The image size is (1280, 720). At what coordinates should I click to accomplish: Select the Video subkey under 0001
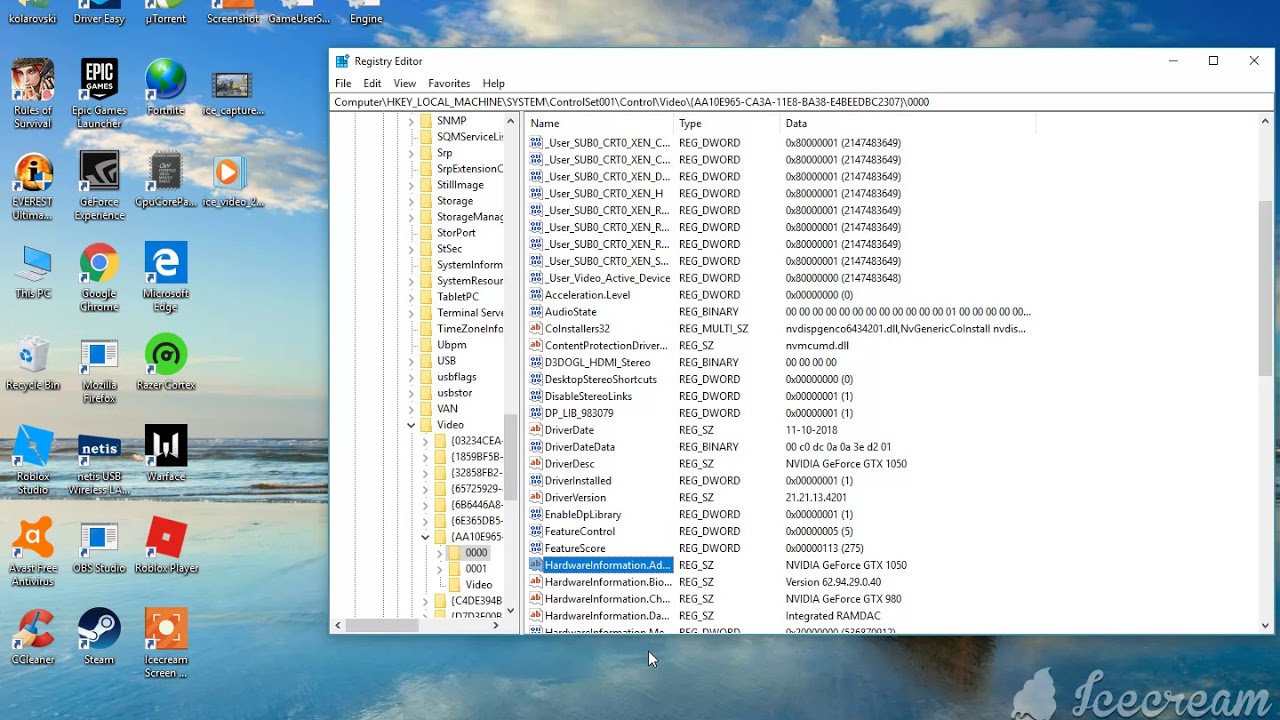[x=479, y=585]
